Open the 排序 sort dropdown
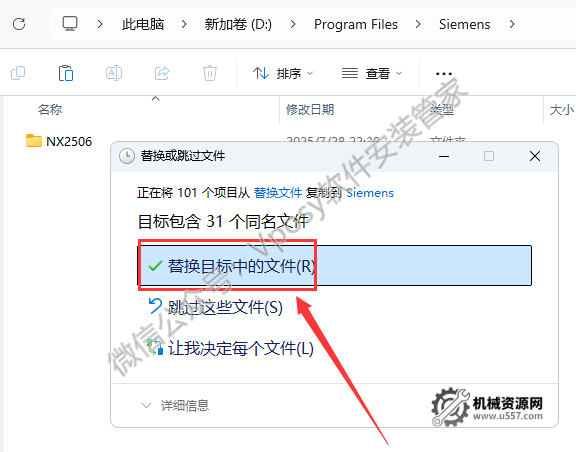 click(x=283, y=73)
